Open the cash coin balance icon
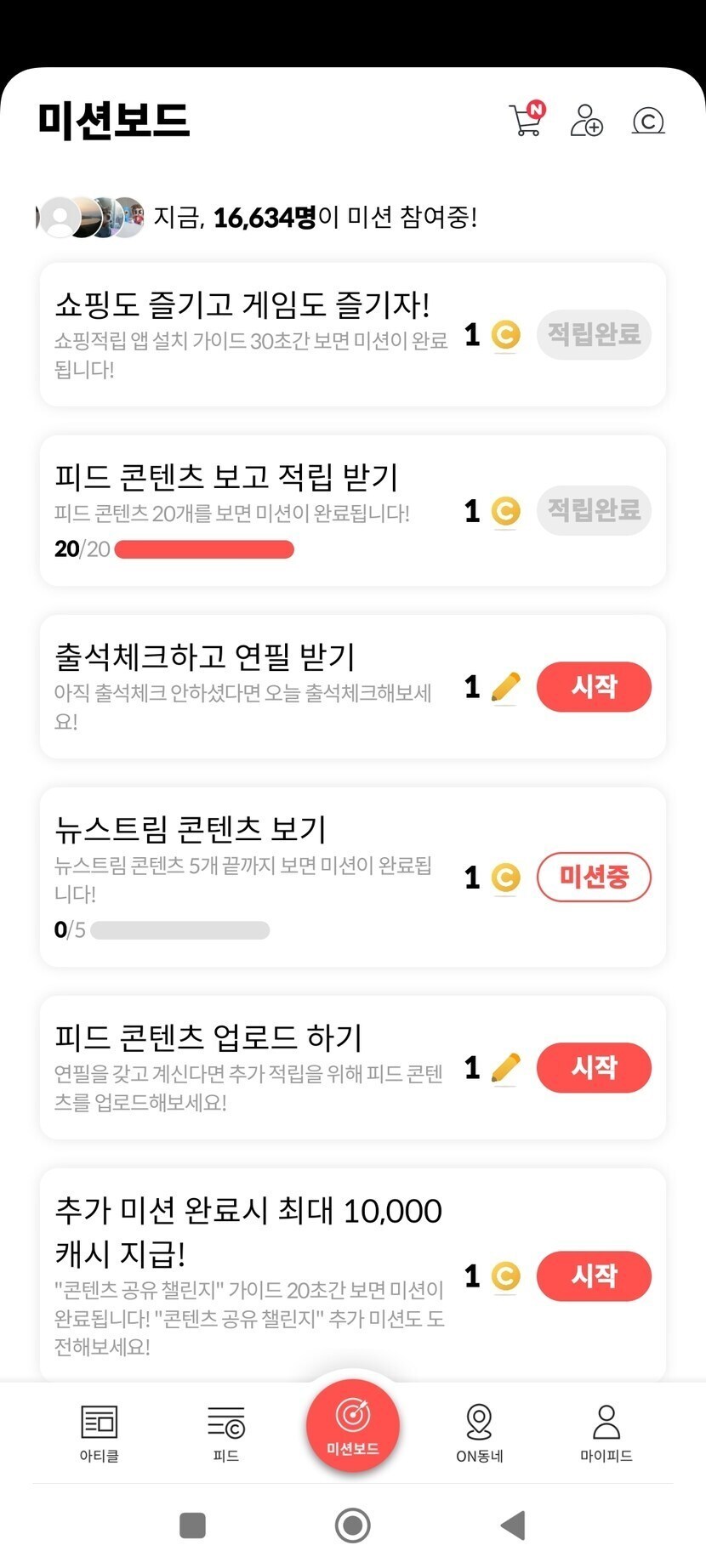This screenshot has height=1568, width=706. (648, 122)
